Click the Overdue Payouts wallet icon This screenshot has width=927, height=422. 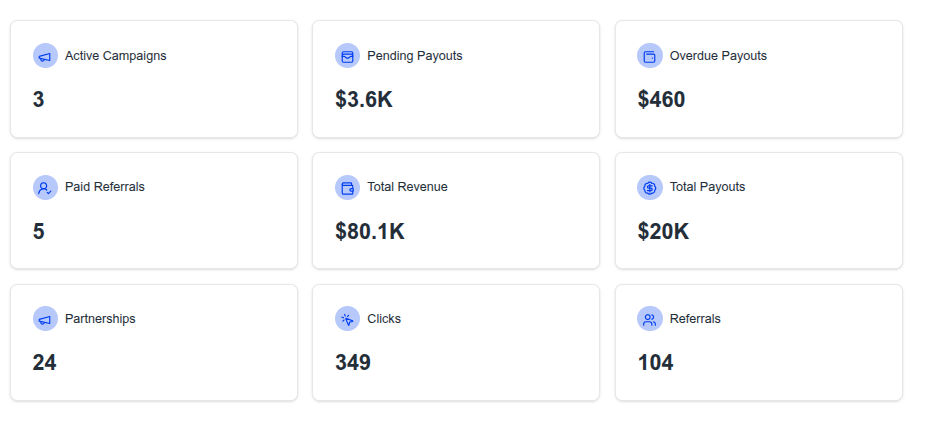(x=650, y=56)
